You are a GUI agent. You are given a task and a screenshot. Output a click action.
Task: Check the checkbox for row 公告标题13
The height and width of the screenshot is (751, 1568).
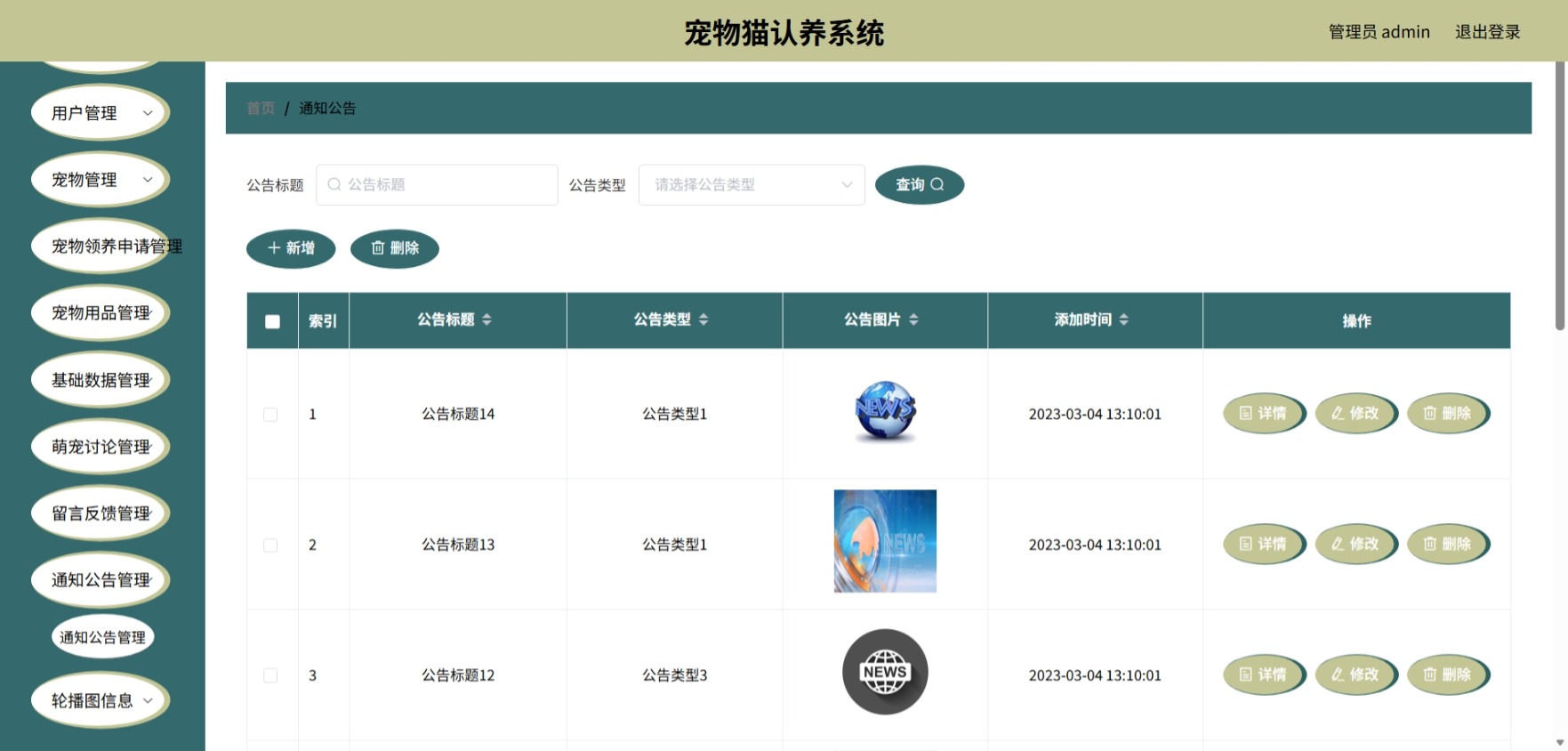[x=270, y=545]
